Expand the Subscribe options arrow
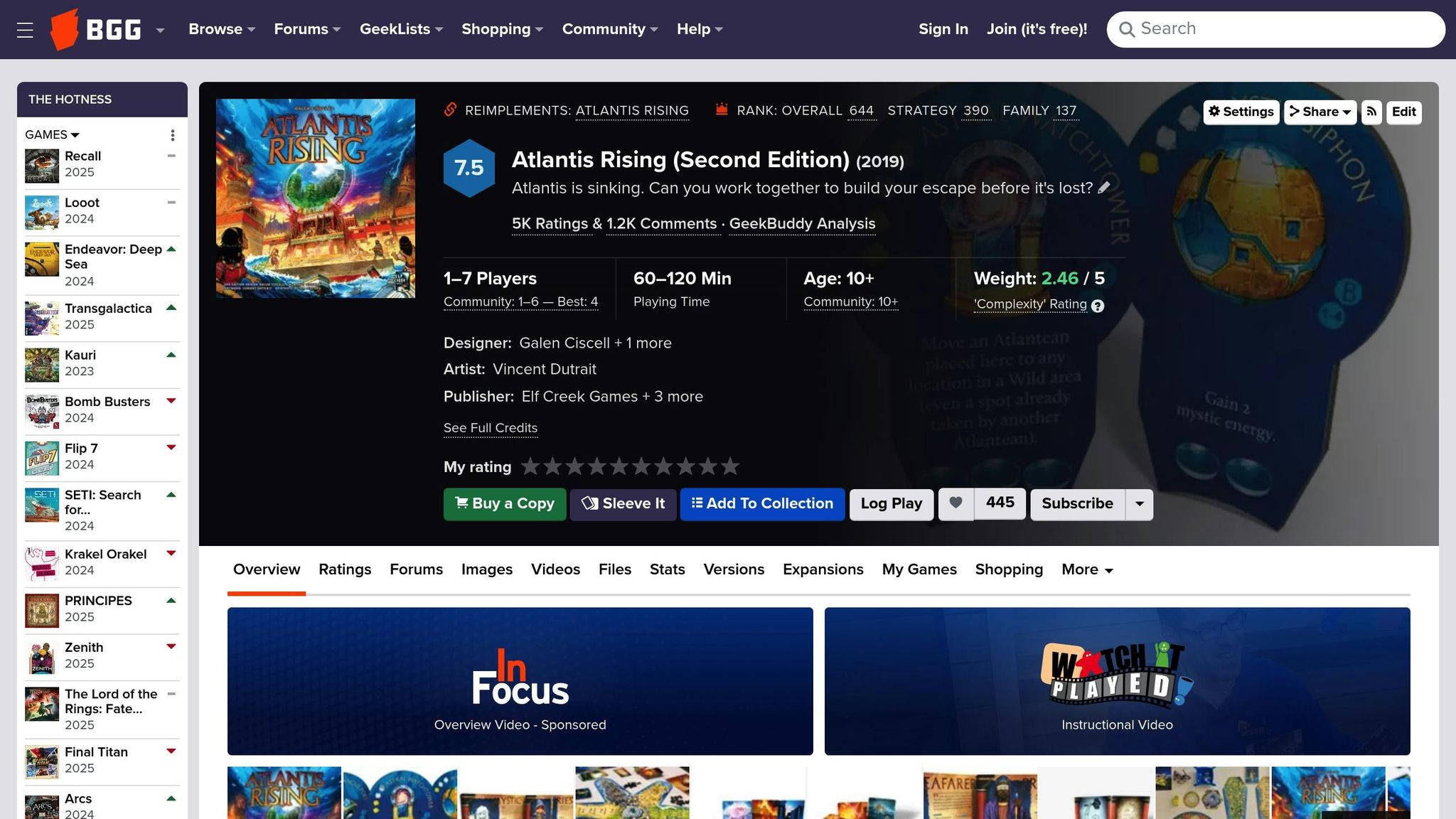 coord(1140,504)
